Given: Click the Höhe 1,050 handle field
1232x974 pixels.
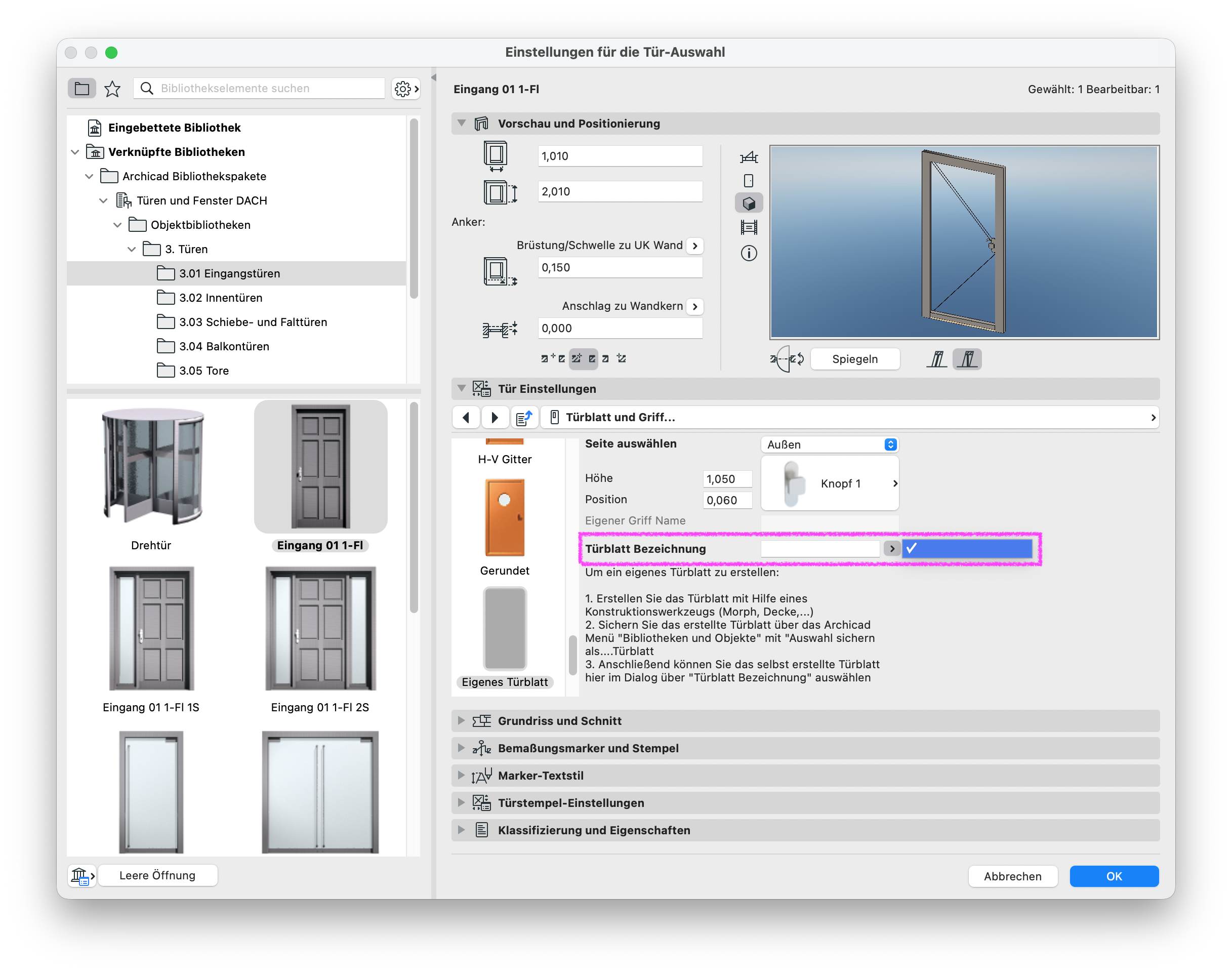Looking at the screenshot, I should pos(727,479).
